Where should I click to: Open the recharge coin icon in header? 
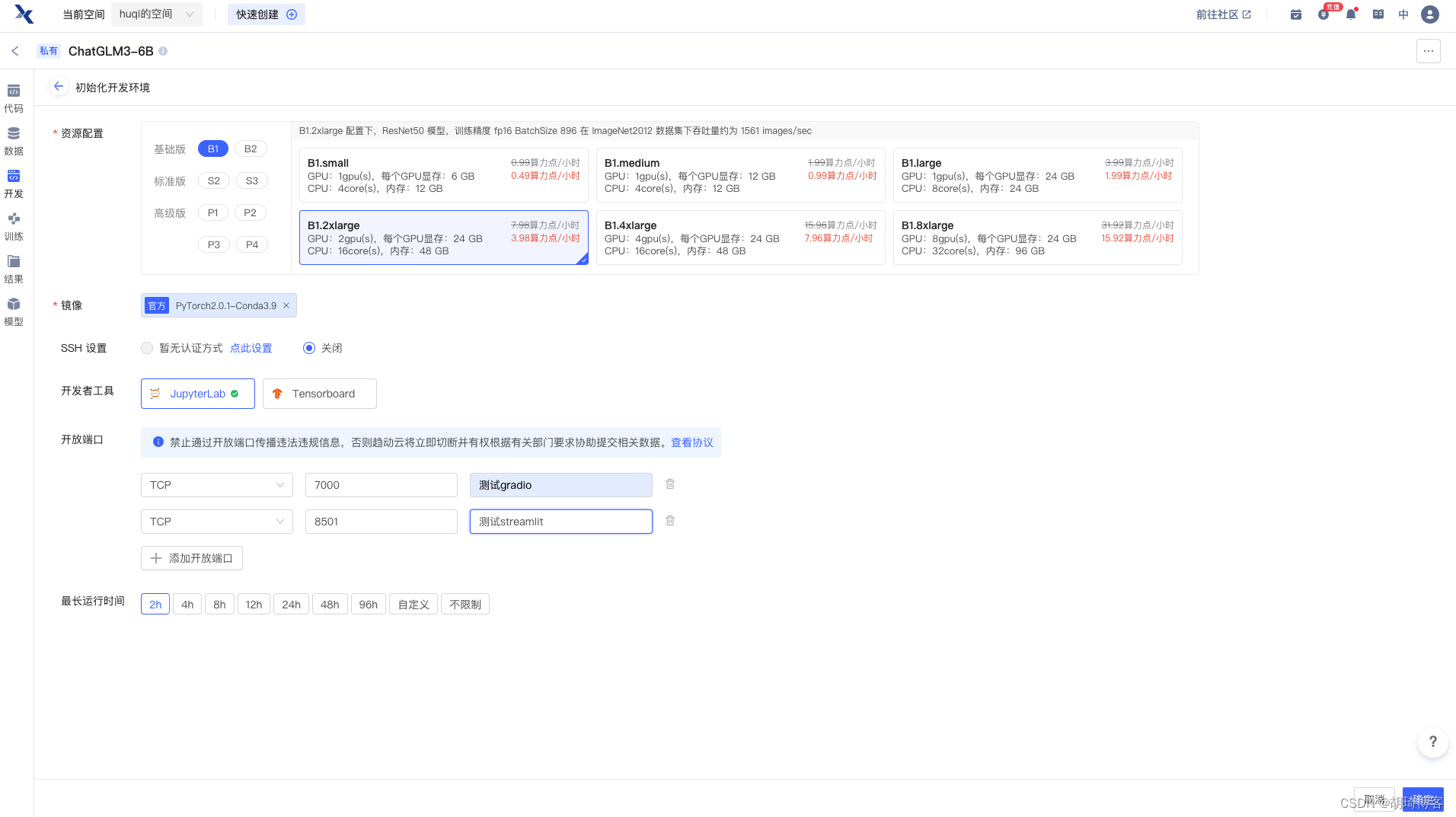click(1323, 14)
